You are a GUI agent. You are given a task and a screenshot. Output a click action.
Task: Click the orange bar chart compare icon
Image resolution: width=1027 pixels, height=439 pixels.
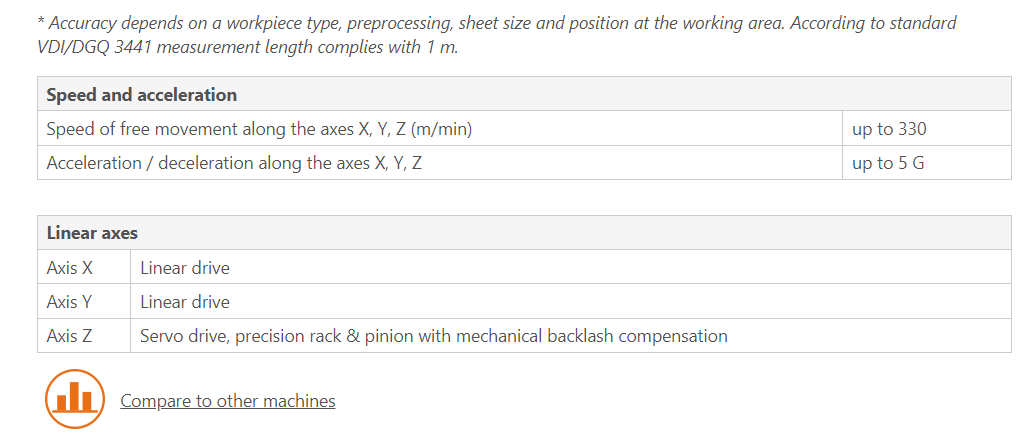75,399
